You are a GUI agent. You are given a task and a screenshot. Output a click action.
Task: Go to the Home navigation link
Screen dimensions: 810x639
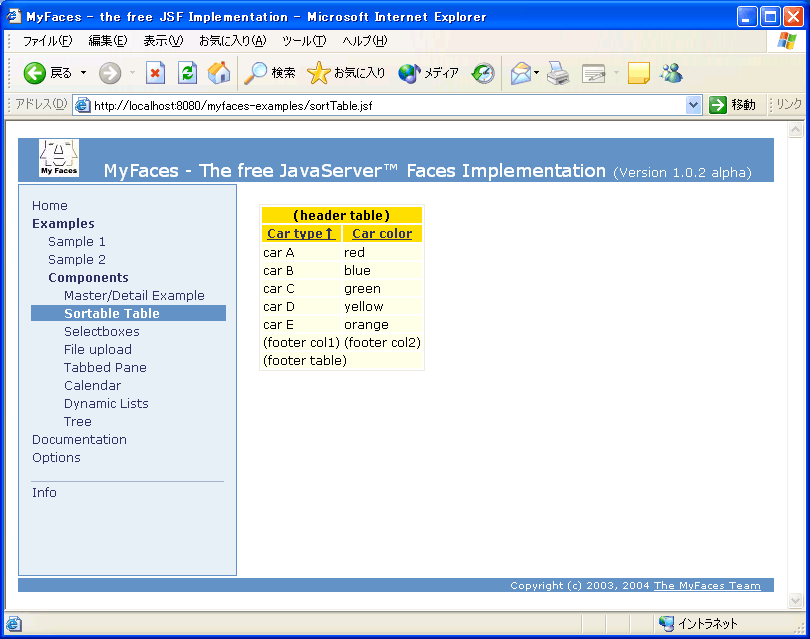coord(50,206)
